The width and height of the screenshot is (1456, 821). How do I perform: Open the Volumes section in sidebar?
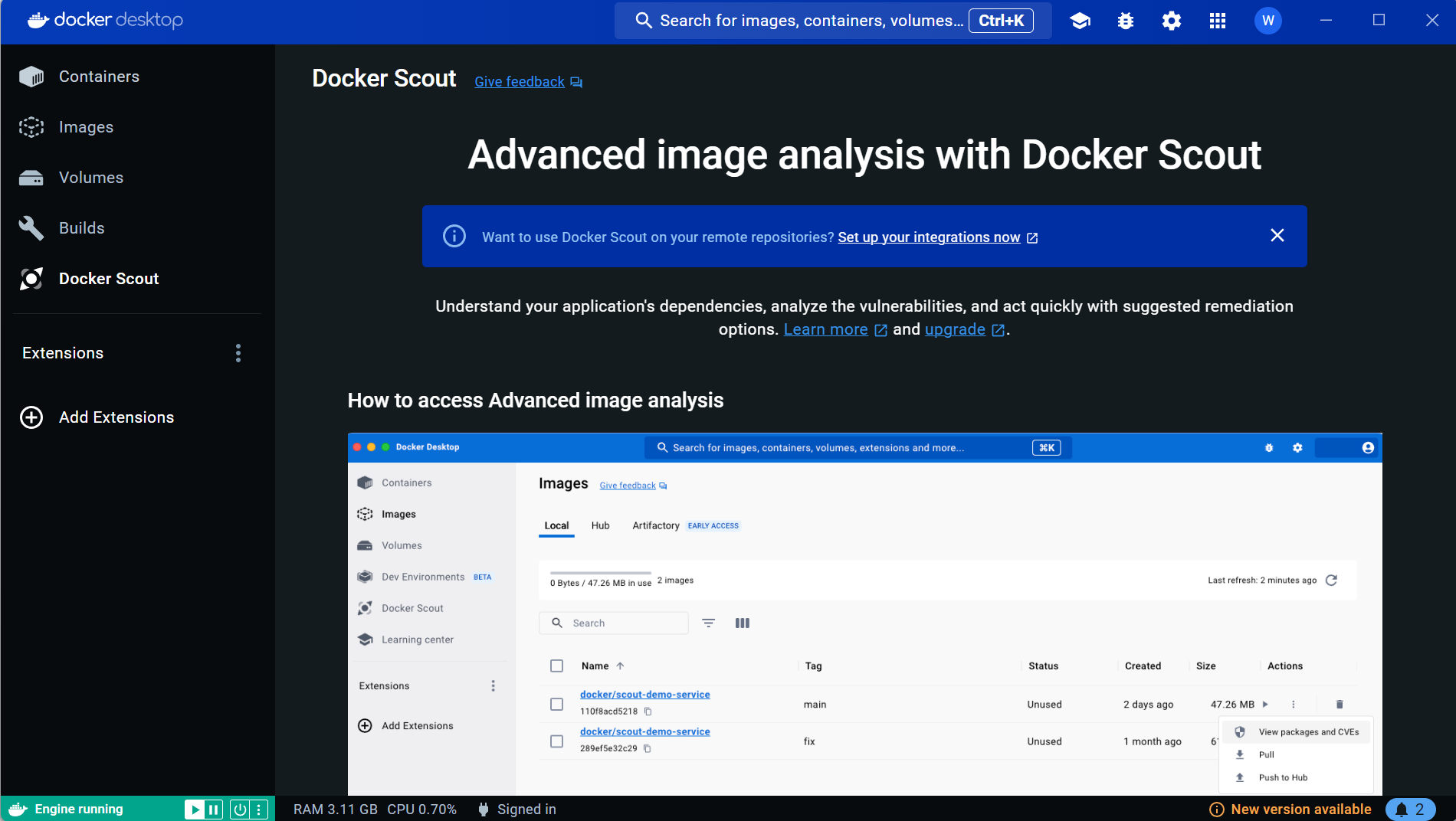(x=138, y=178)
